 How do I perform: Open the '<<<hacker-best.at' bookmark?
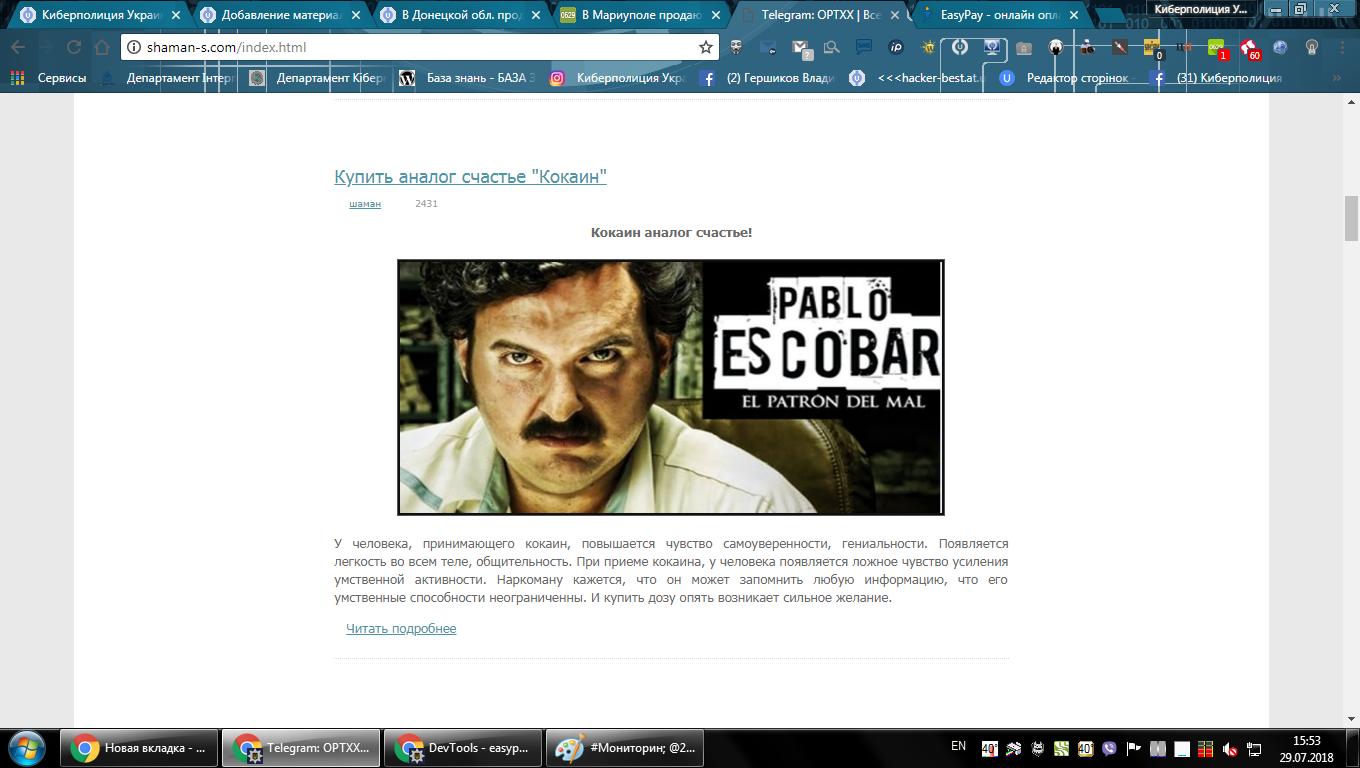coord(917,78)
